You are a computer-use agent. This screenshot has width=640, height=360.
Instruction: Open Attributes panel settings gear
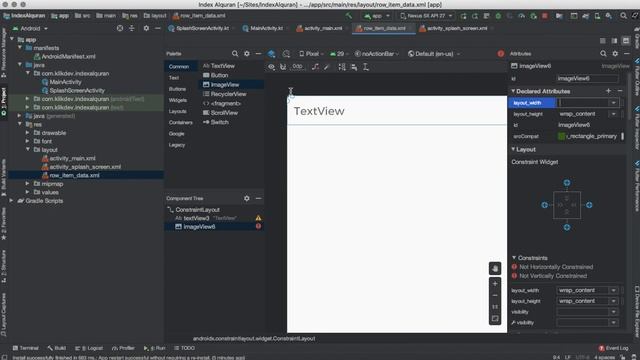click(615, 53)
